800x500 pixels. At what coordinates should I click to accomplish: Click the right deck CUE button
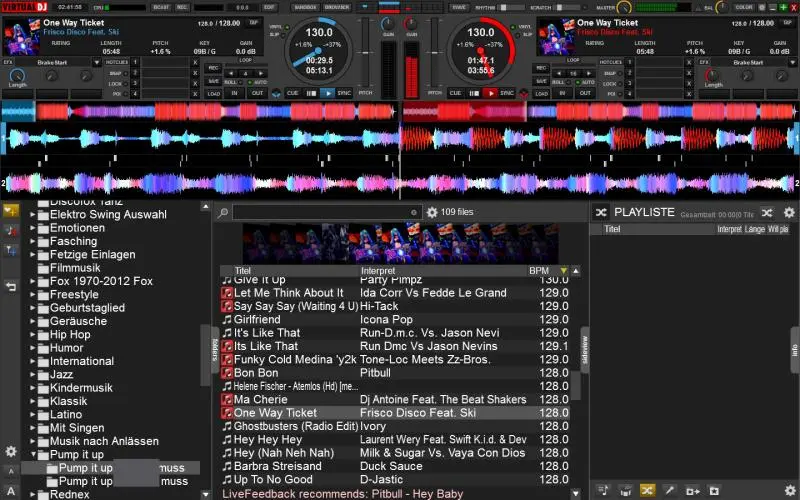point(453,93)
